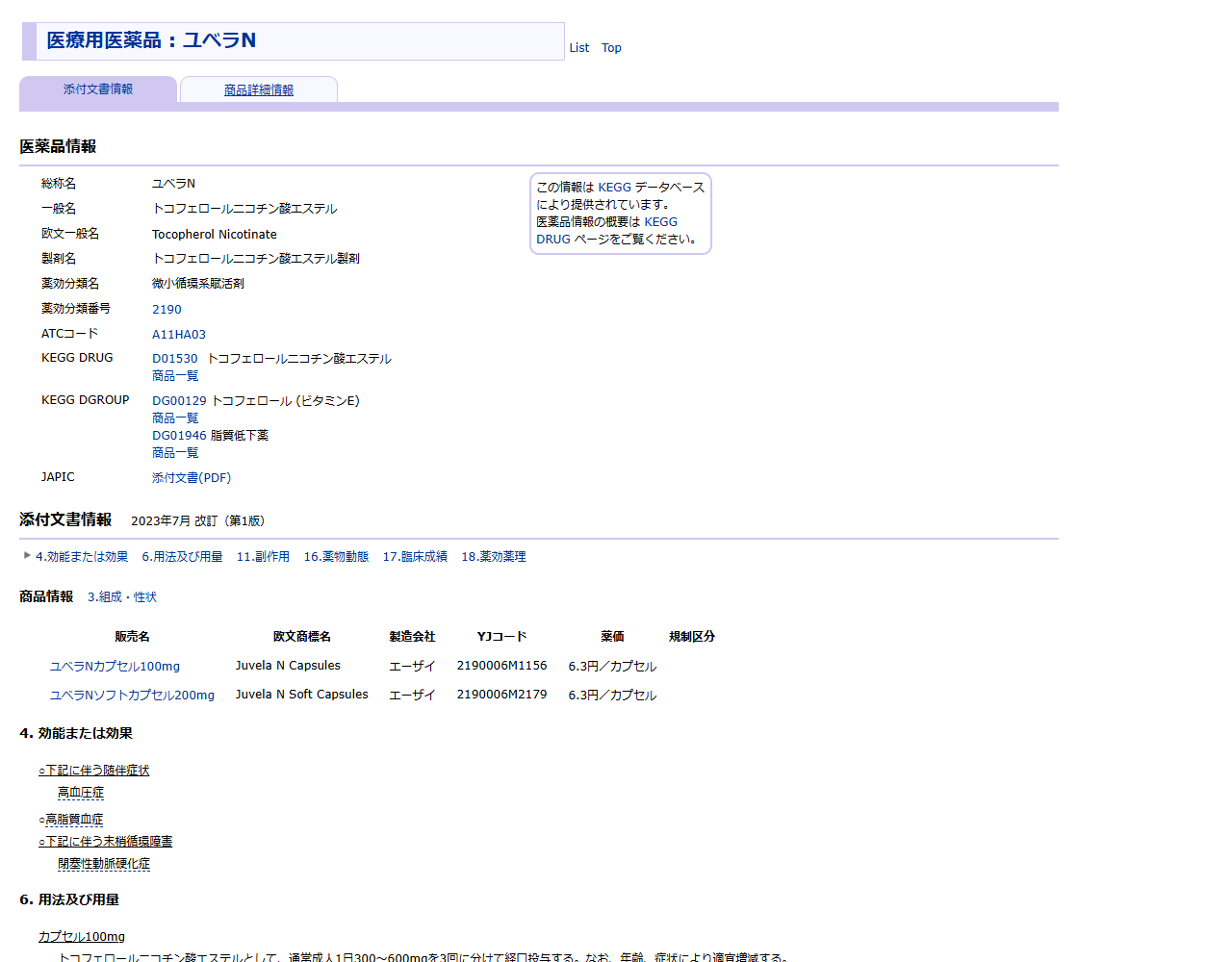Image resolution: width=1232 pixels, height=962 pixels.
Task: Click 閉塞性動脈硬化症 term
Action: coord(104,864)
